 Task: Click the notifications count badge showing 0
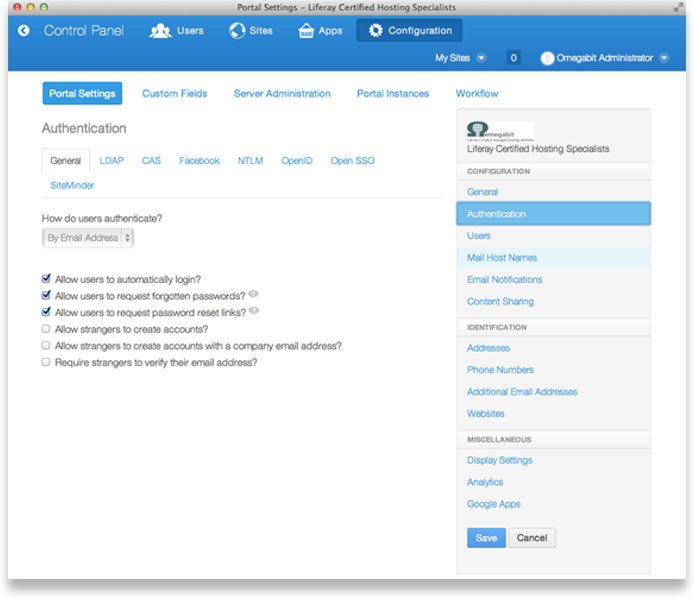[513, 58]
